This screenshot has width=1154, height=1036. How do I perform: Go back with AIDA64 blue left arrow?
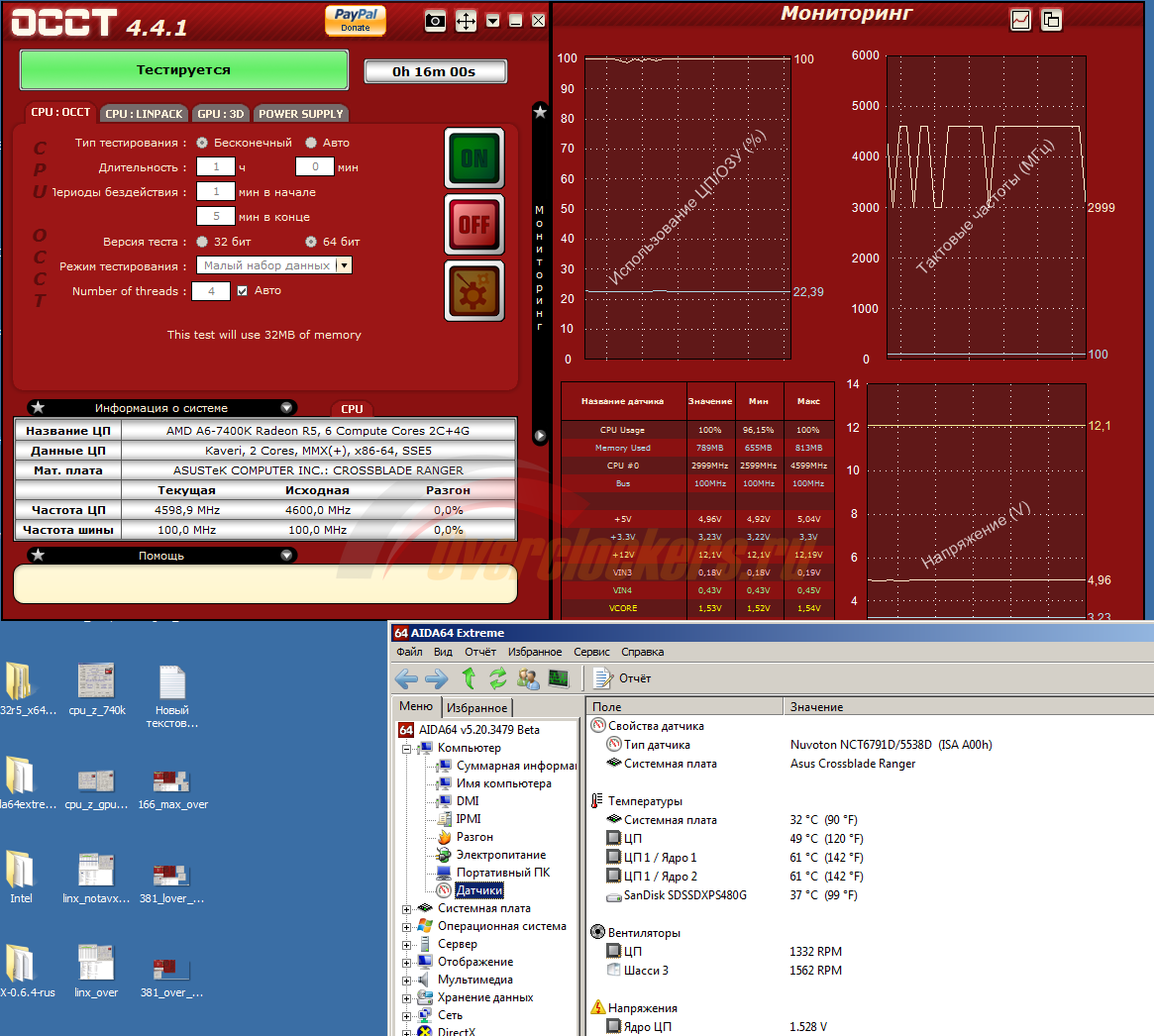click(406, 678)
